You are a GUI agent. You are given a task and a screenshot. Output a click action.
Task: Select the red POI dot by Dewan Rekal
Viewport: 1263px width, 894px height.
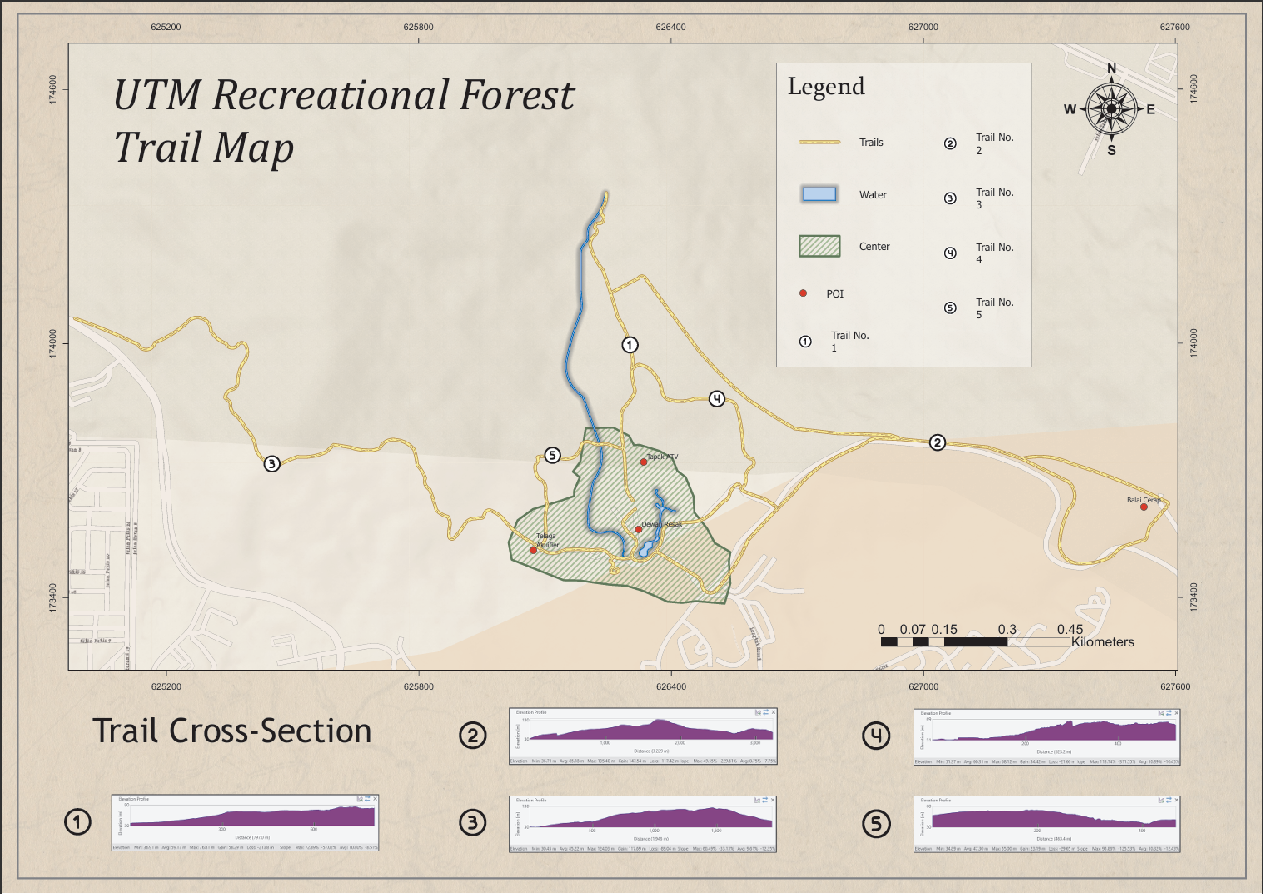click(638, 530)
